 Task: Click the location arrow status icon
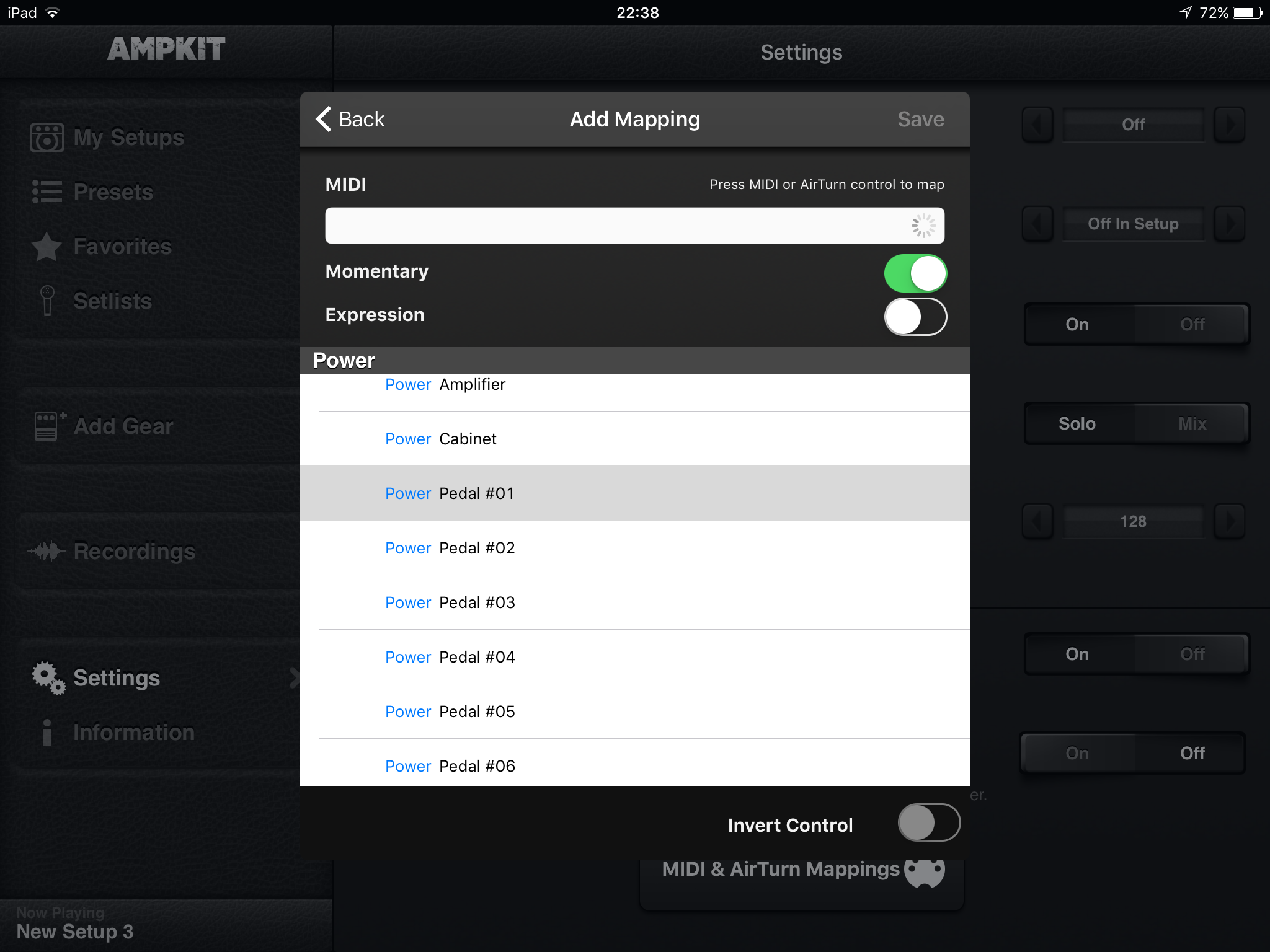(1186, 12)
